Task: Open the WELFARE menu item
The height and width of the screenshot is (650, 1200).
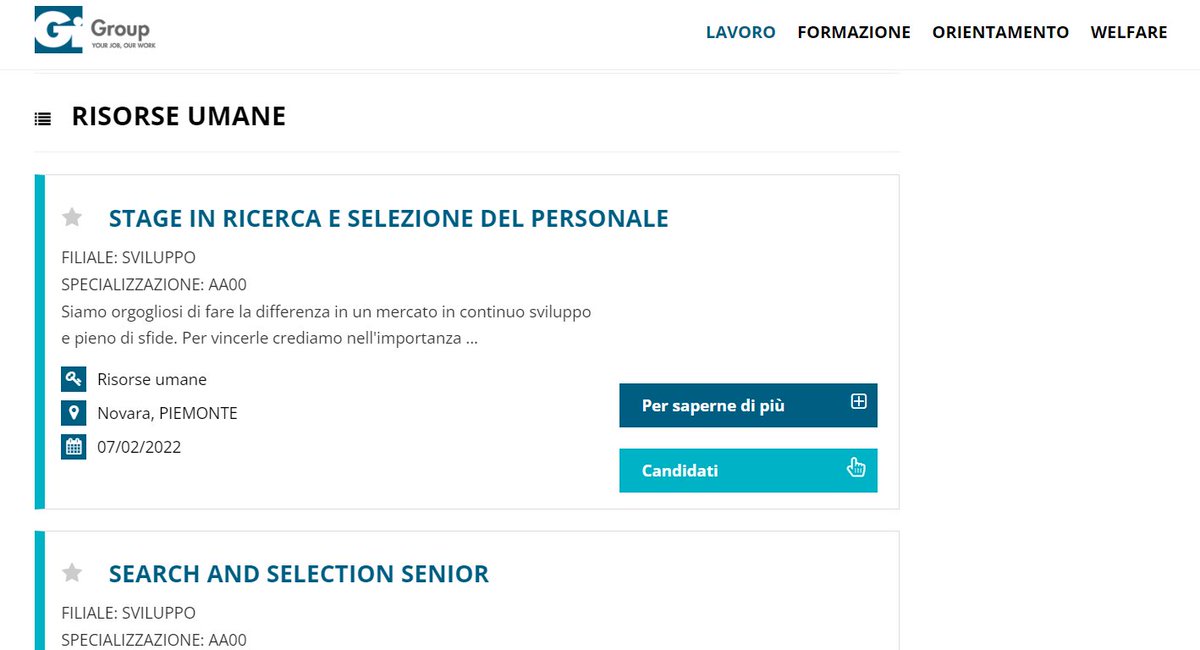Action: pyautogui.click(x=1129, y=32)
